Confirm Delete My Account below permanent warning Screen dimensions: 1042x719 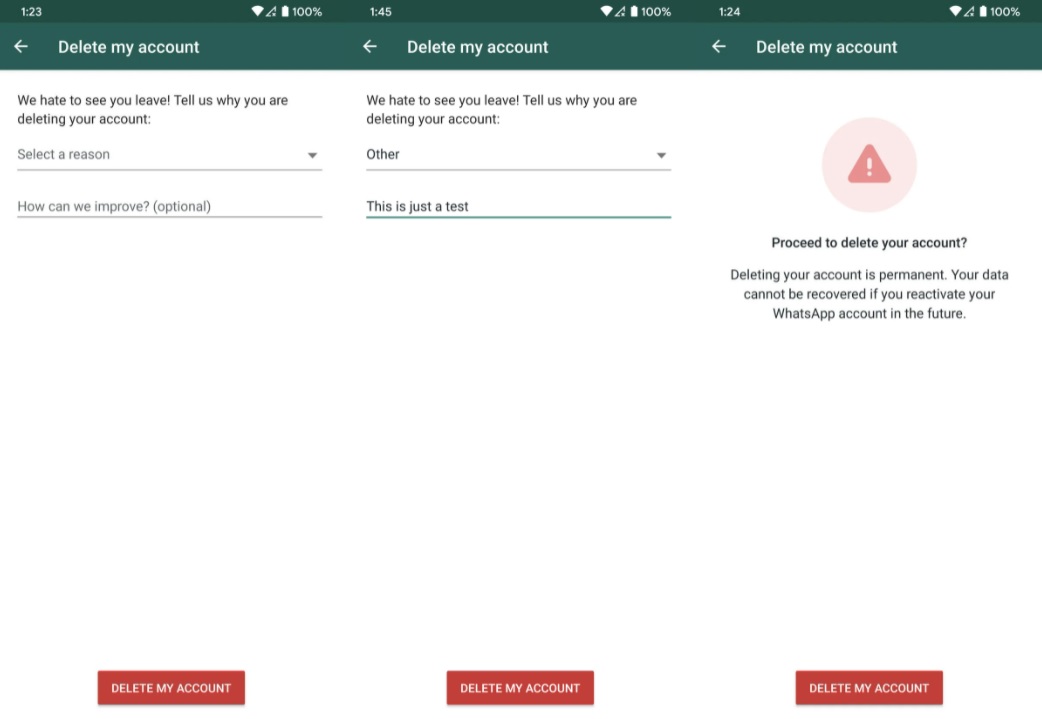point(869,688)
